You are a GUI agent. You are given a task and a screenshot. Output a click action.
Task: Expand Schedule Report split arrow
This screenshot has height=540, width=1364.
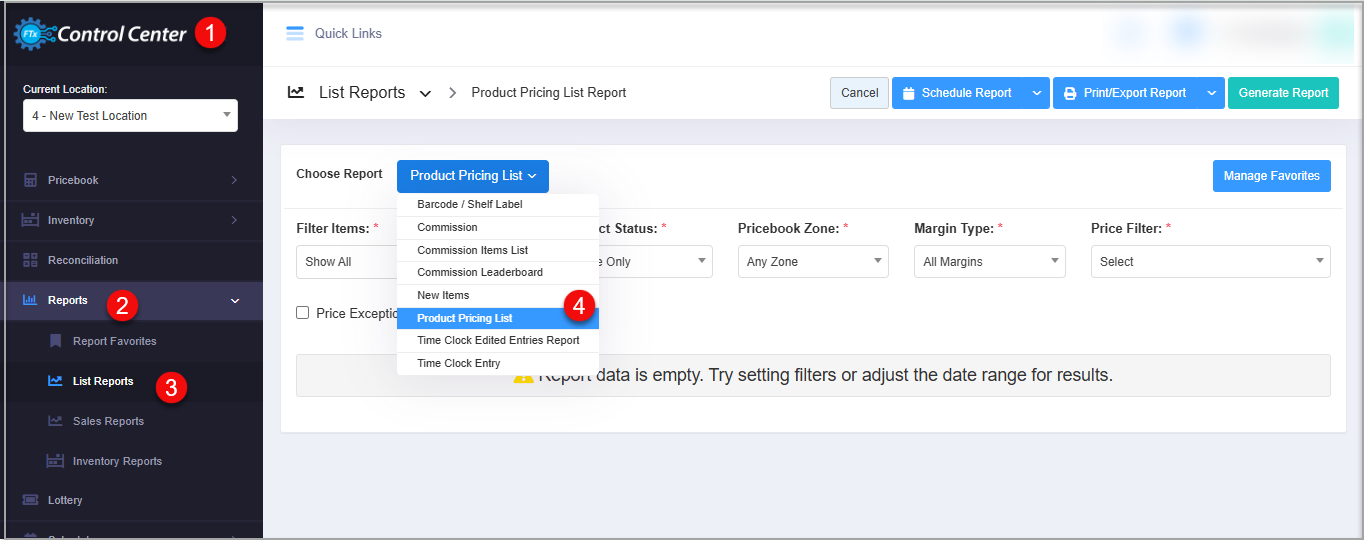1037,93
